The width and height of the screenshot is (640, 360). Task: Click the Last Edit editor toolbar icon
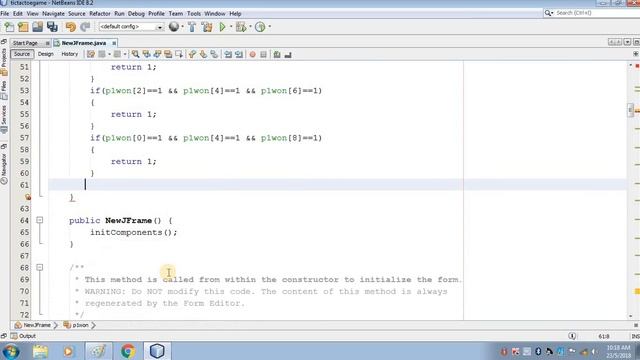click(91, 54)
